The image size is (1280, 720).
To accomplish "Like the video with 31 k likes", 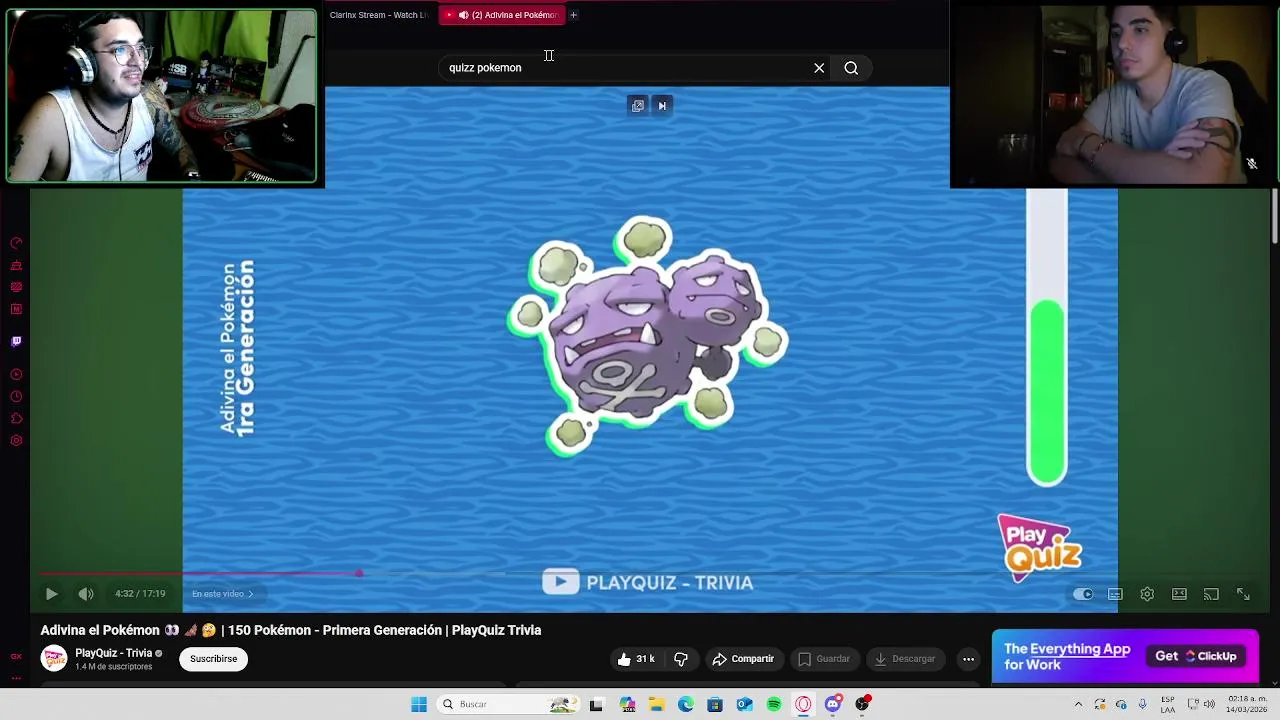I will (x=635, y=659).
